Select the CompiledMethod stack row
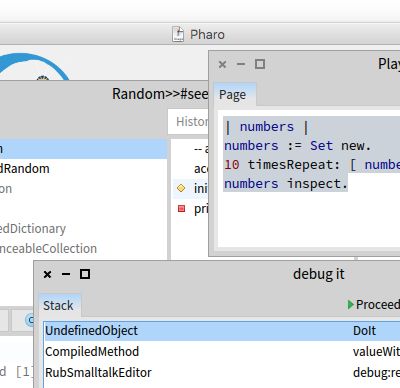This screenshot has width=400, height=388. click(x=222, y=351)
